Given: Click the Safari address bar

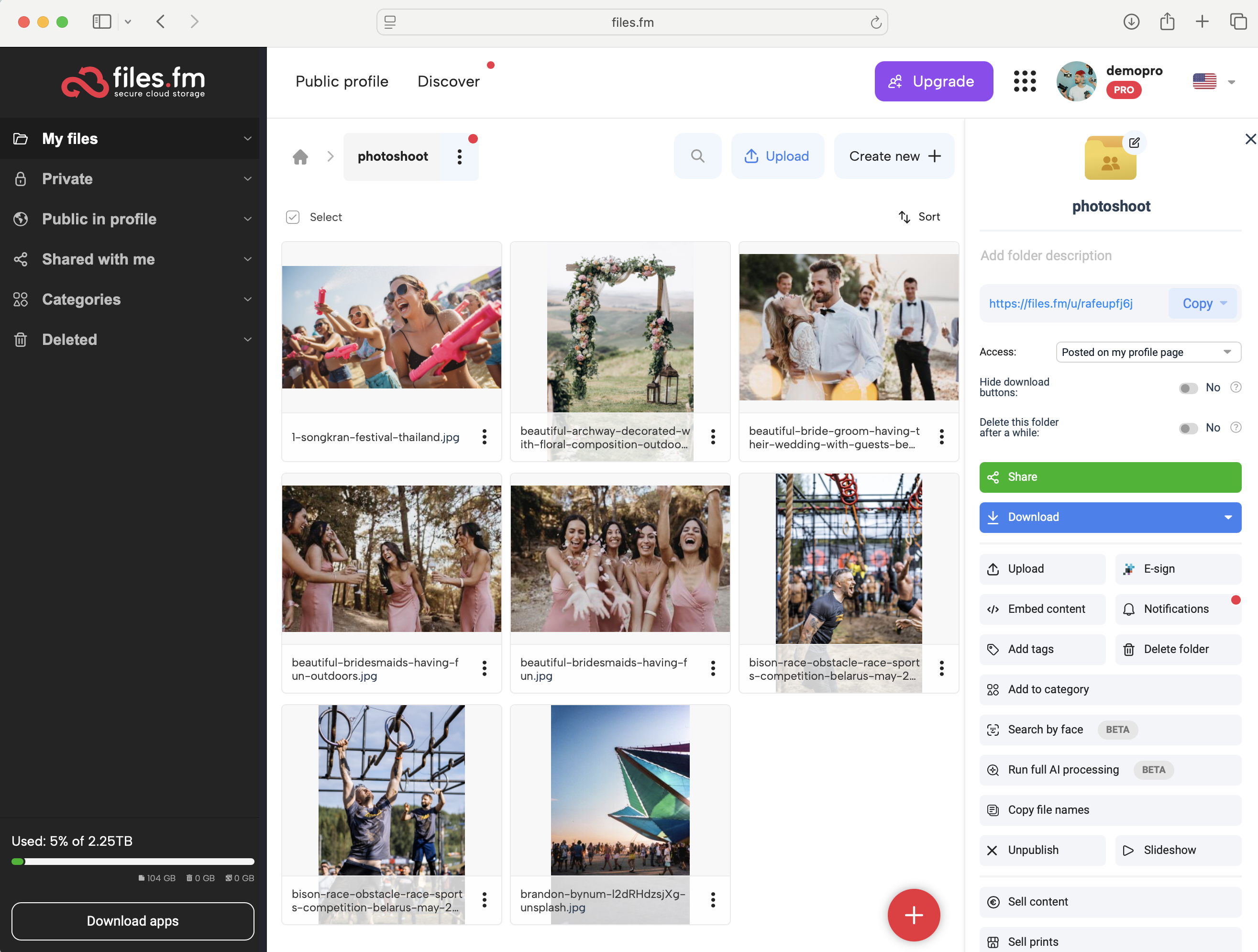Looking at the screenshot, I should click(632, 22).
